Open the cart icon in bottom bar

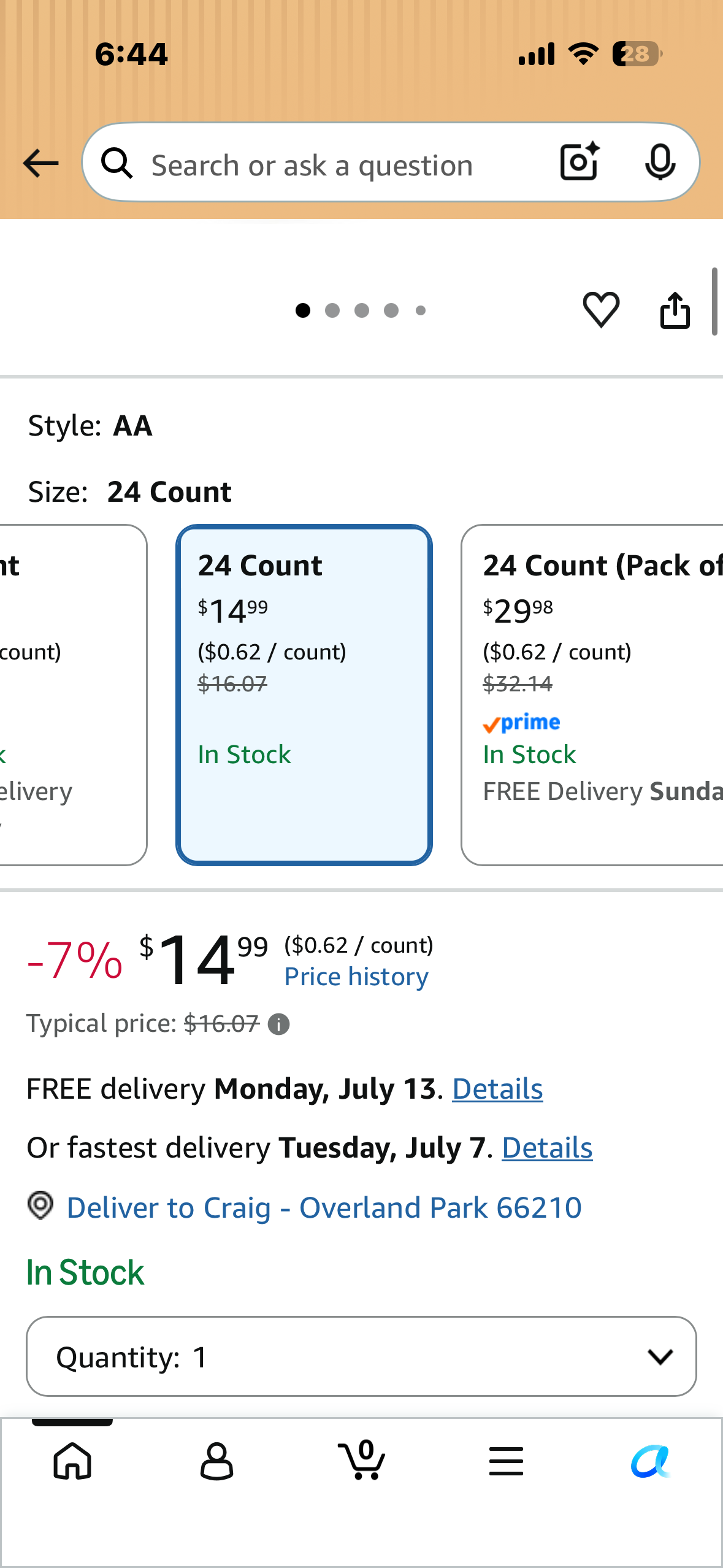(x=362, y=1460)
